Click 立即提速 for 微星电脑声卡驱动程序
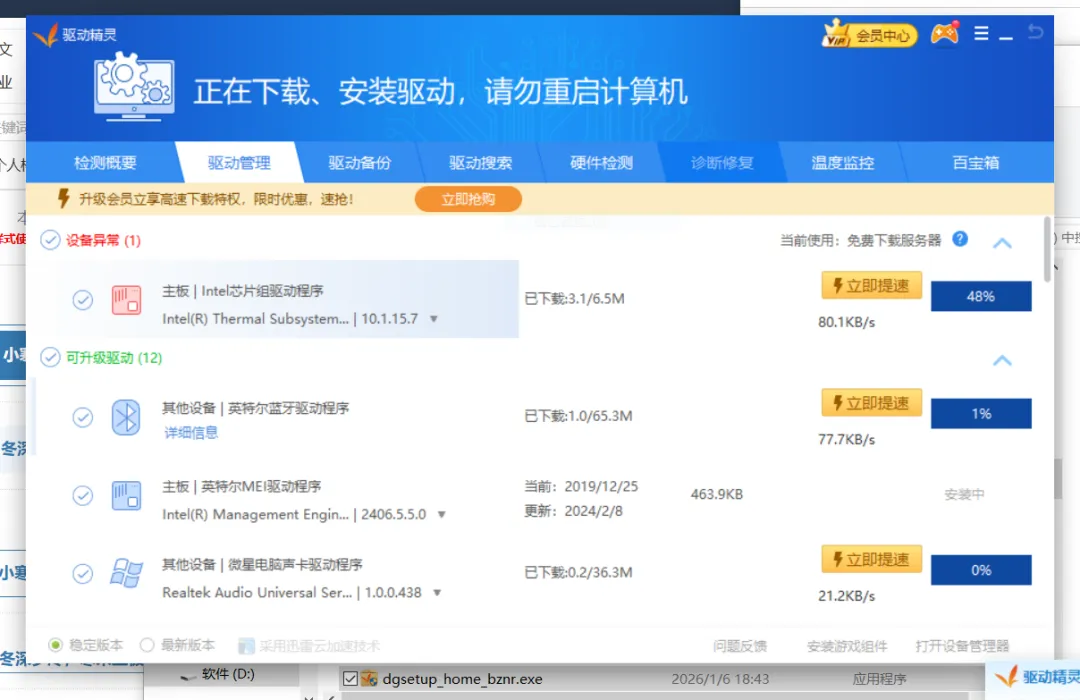The image size is (1080, 700). (x=871, y=559)
